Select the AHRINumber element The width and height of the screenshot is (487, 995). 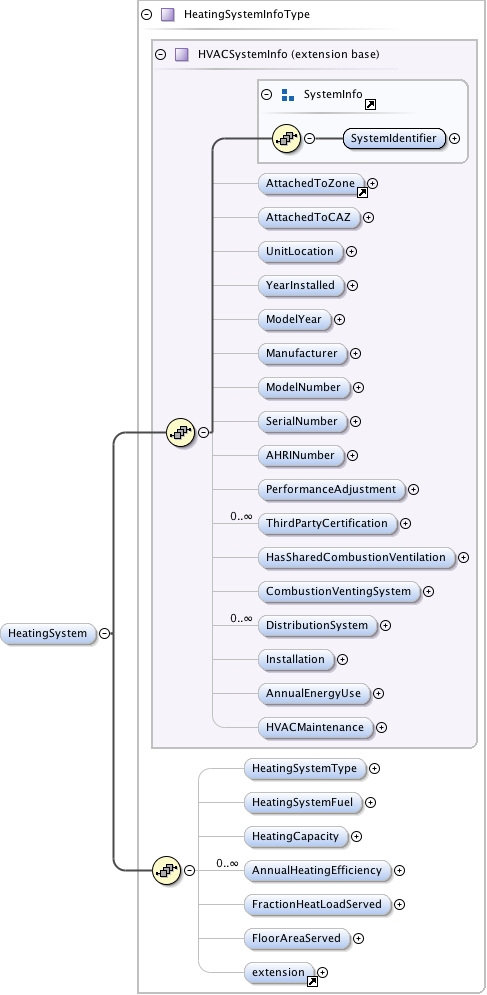click(301, 455)
